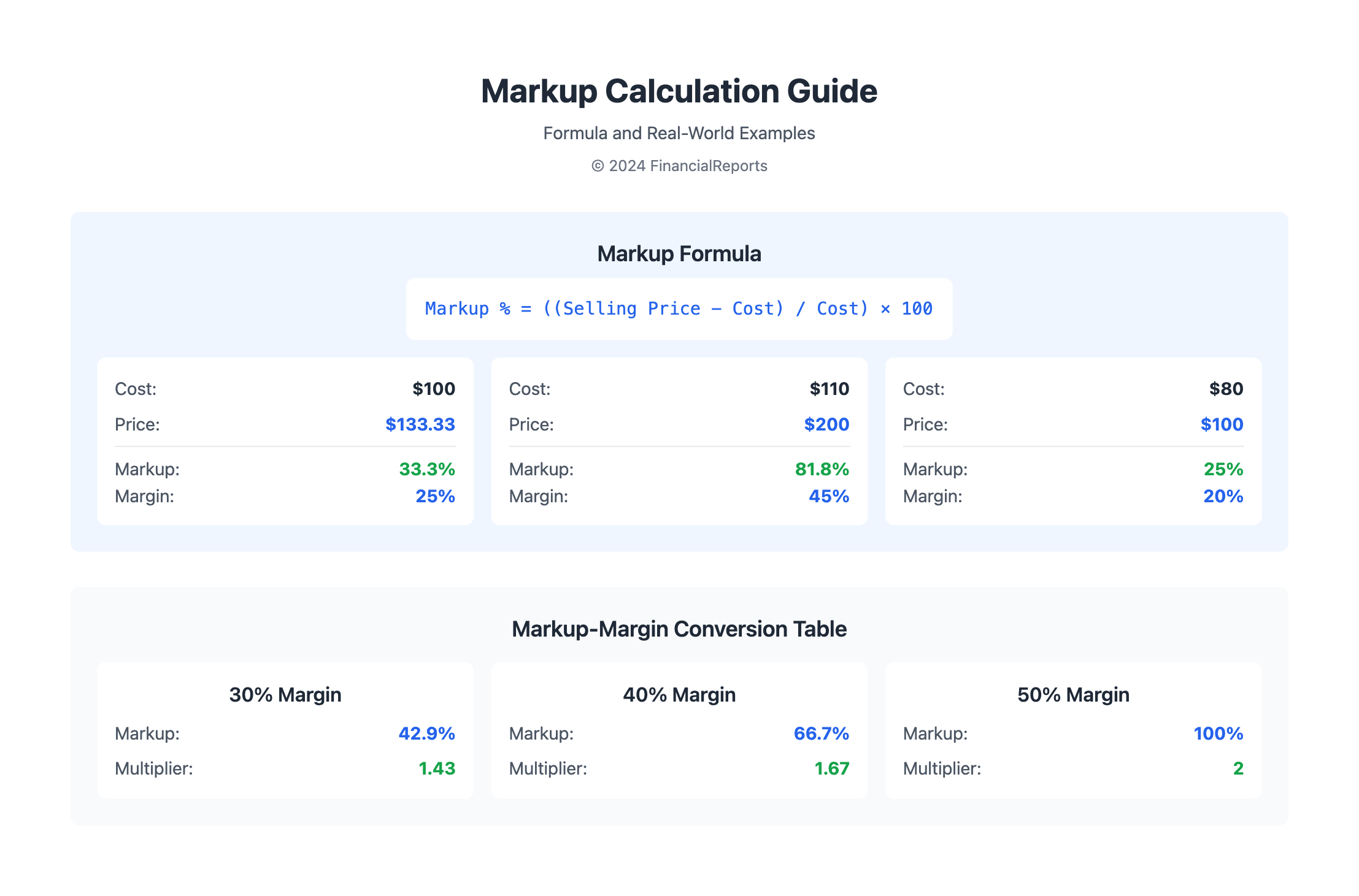This screenshot has height=896, width=1359.
Task: Click the $133.33 price value
Action: click(420, 424)
